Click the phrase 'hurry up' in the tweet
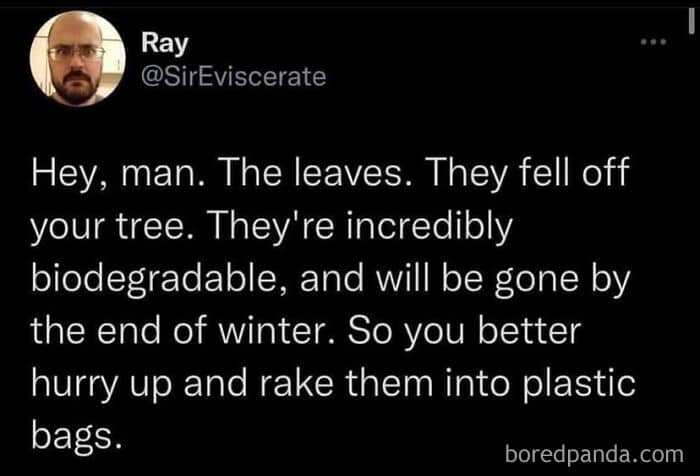700x476 pixels. [x=101, y=384]
